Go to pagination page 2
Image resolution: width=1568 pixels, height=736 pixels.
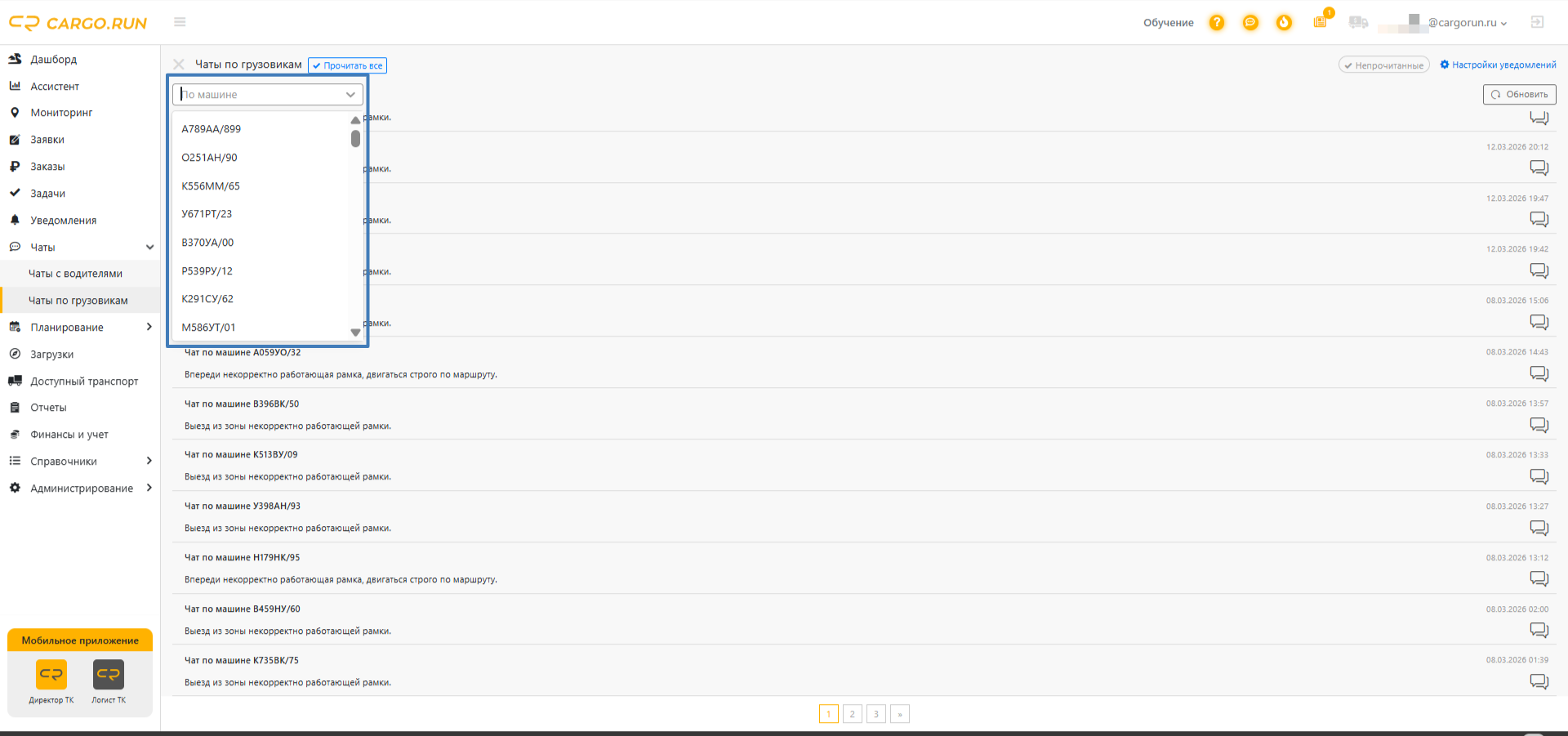[x=852, y=714]
